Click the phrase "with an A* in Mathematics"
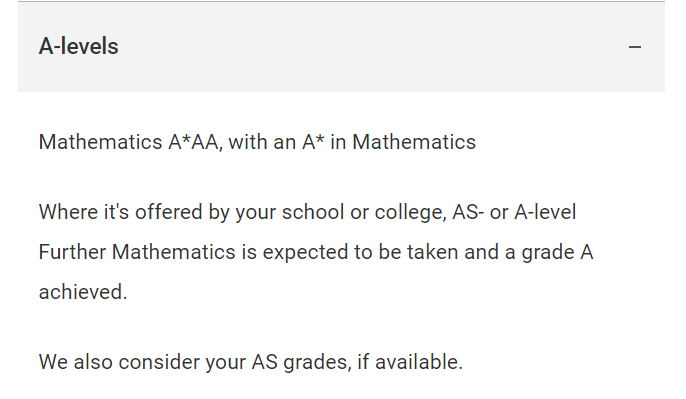Screen dimensions: 686x399 coord(352,142)
